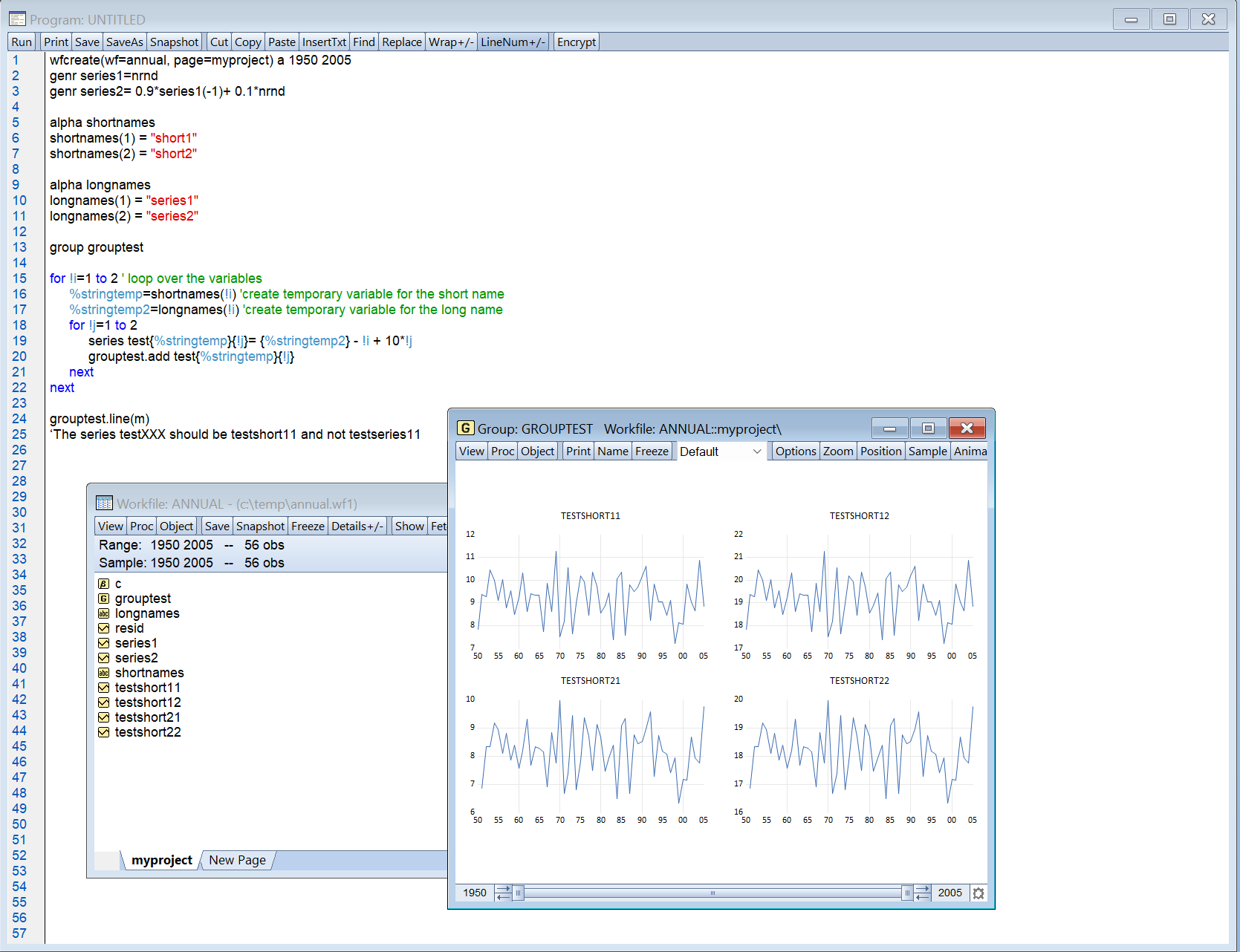Open Replace in the program editor
This screenshot has height=952, width=1240.
pyautogui.click(x=402, y=42)
